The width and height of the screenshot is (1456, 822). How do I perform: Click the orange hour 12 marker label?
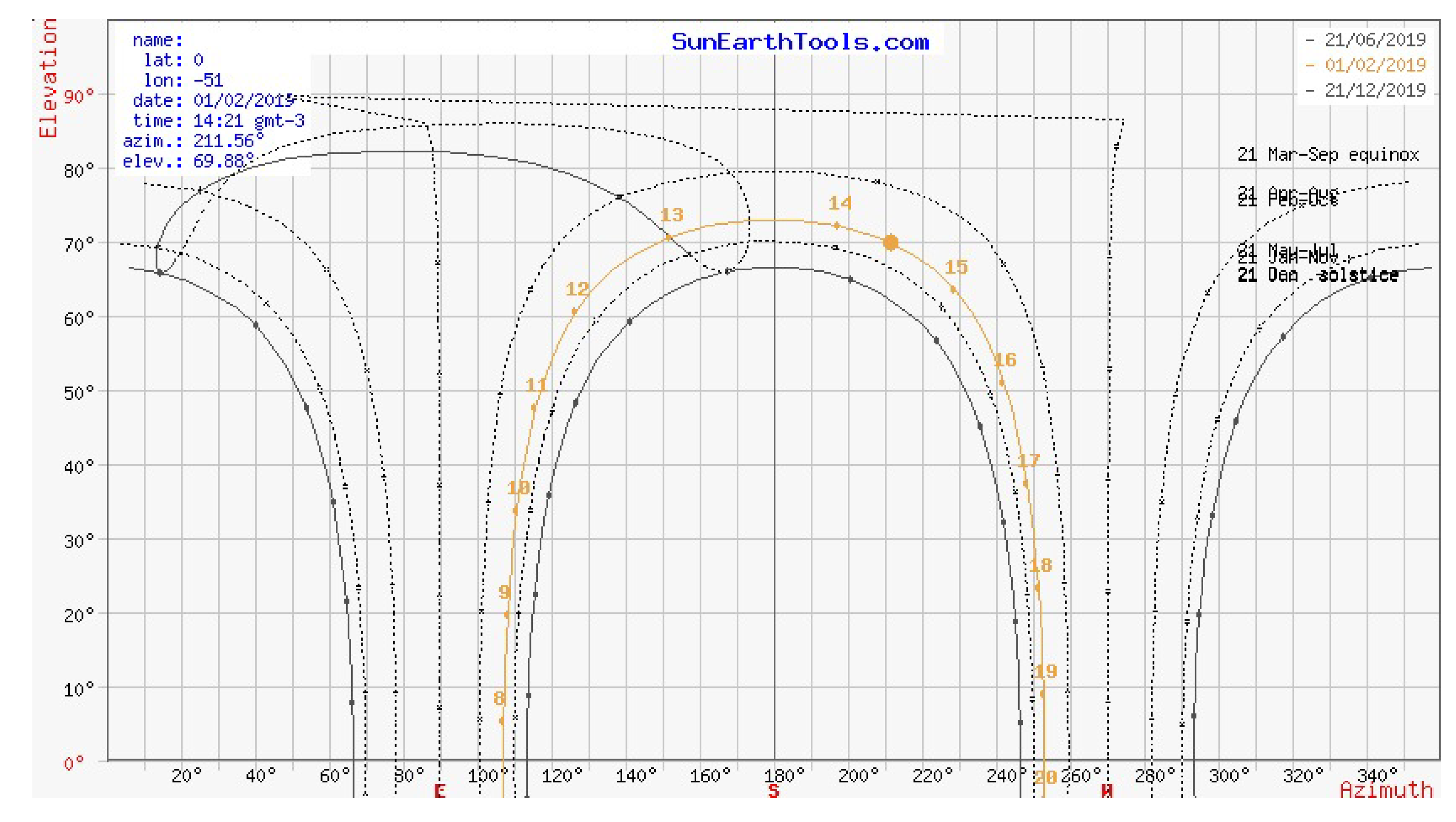click(577, 289)
